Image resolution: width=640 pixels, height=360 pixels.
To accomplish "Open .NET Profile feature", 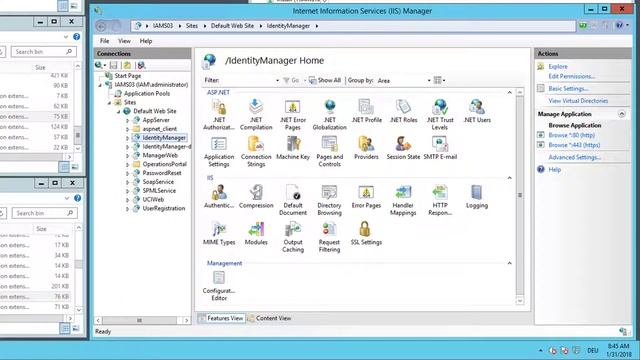I will tap(366, 111).
